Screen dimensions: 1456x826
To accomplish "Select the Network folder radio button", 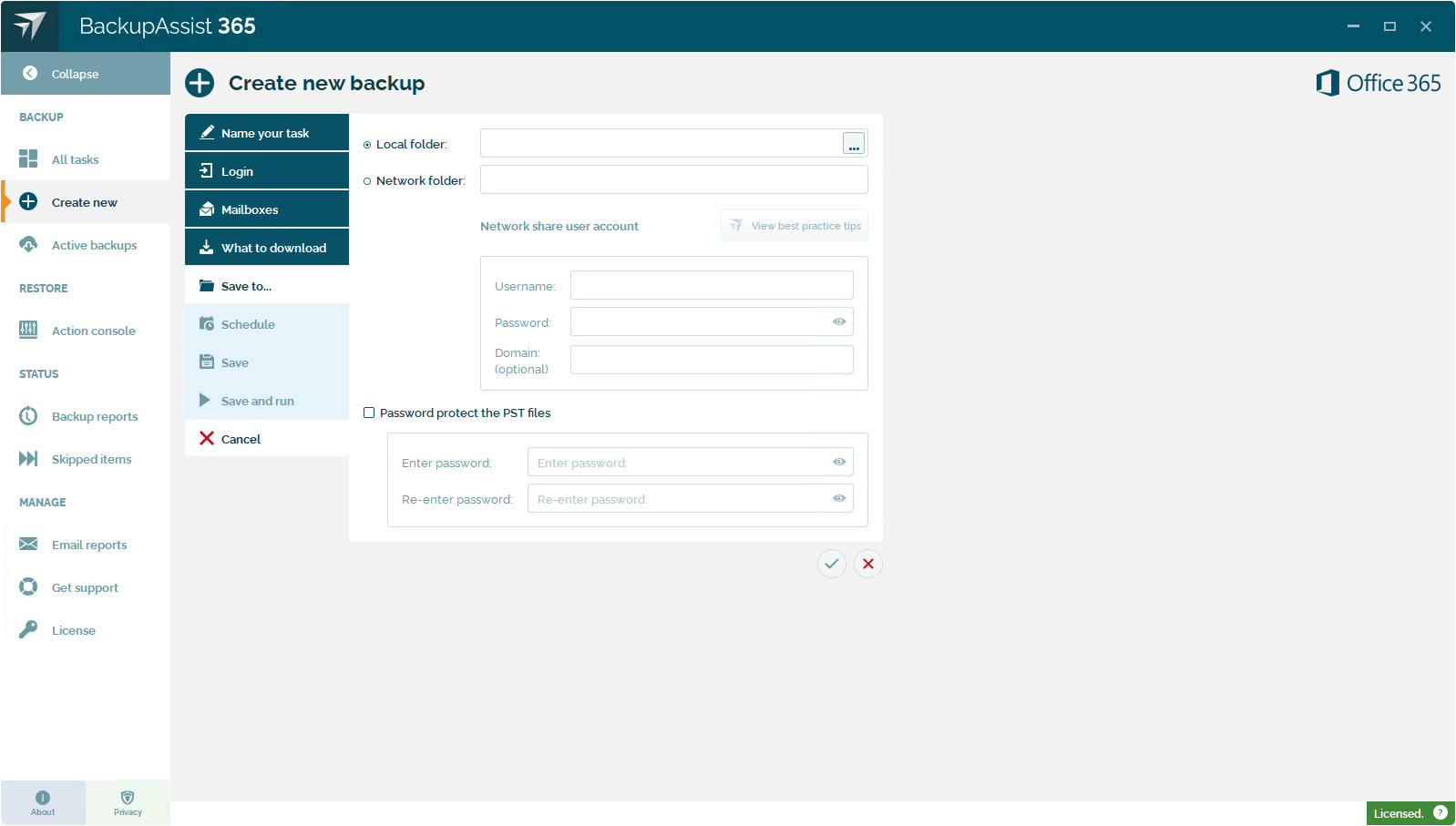I will tap(367, 181).
